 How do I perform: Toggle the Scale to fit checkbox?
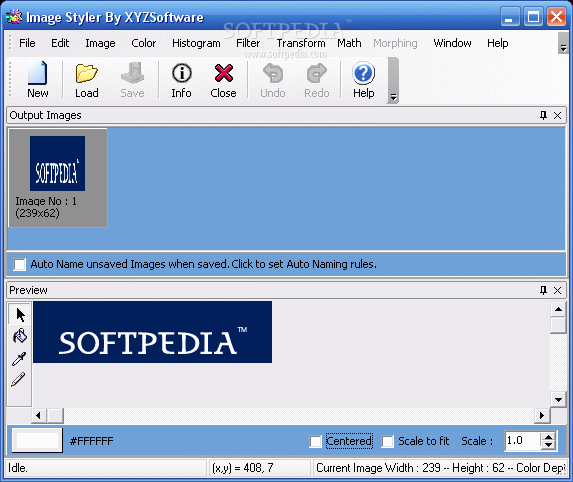(x=387, y=441)
